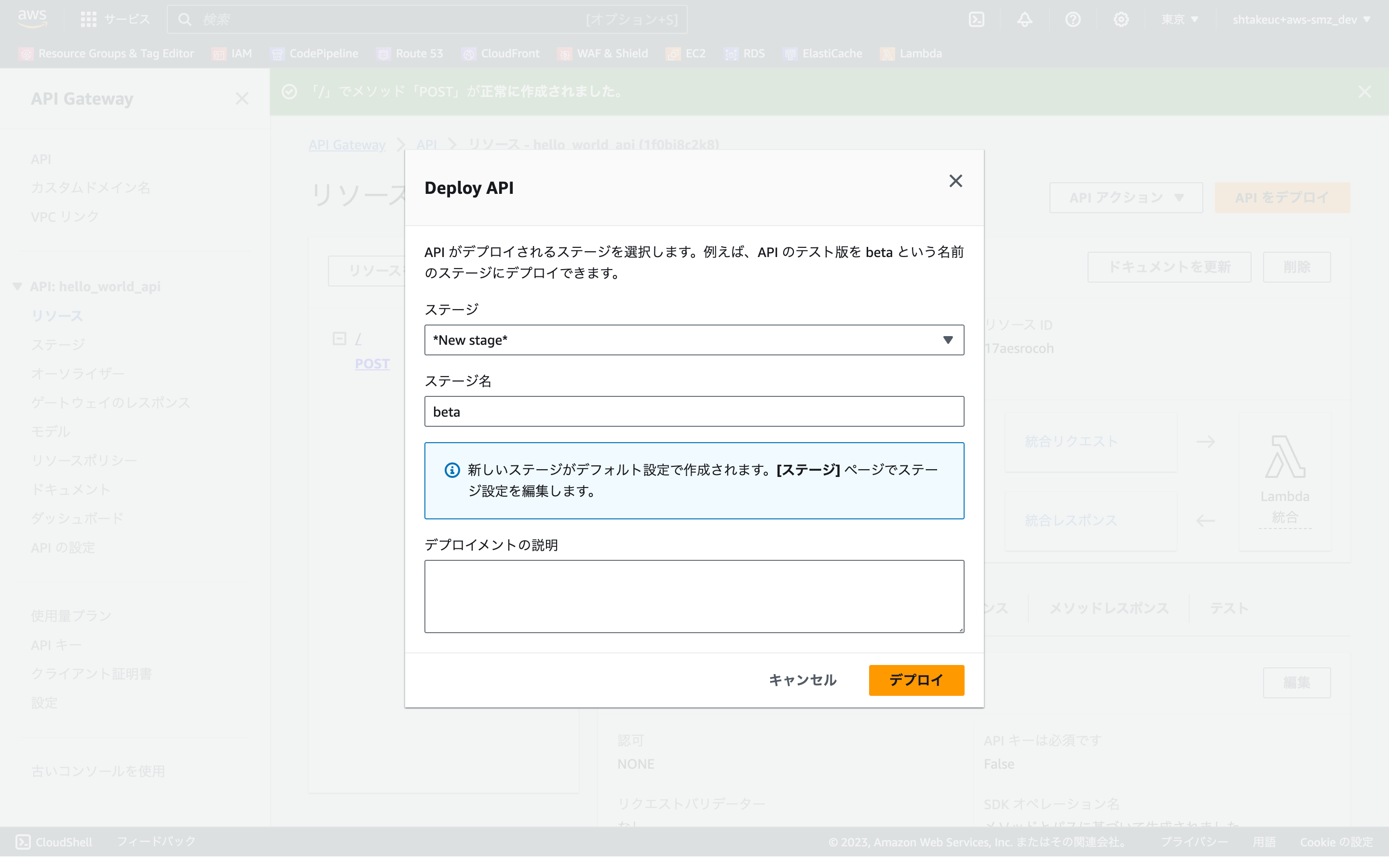Open the services grid menu icon
The image size is (1389, 868).
click(88, 19)
